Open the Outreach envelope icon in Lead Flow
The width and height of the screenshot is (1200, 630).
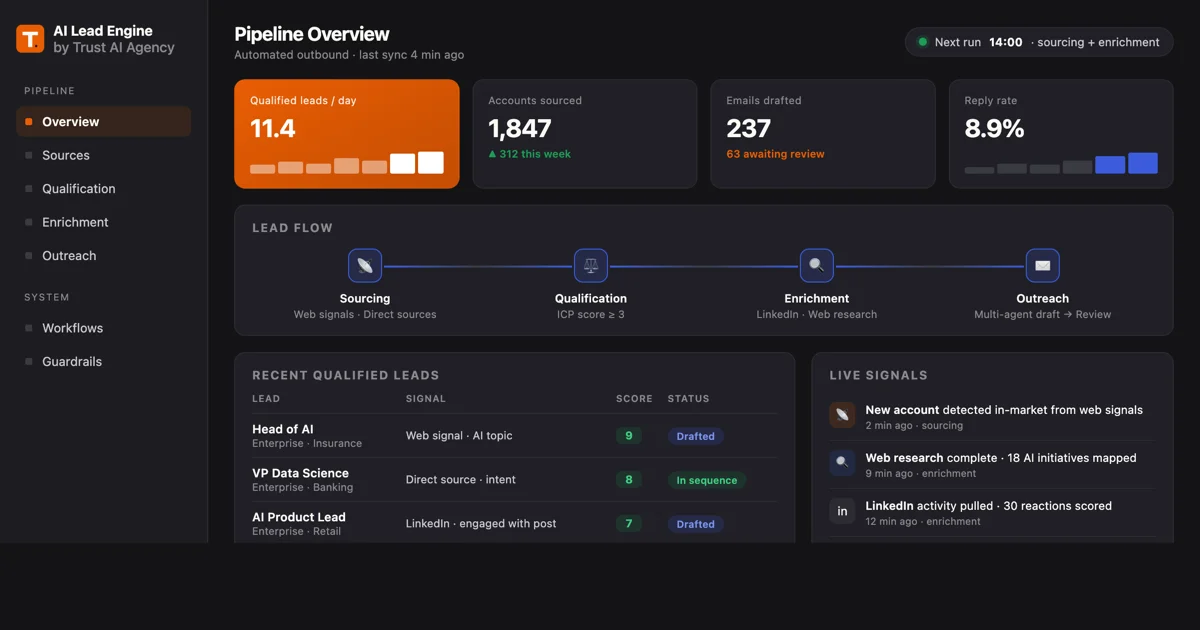click(x=1043, y=266)
